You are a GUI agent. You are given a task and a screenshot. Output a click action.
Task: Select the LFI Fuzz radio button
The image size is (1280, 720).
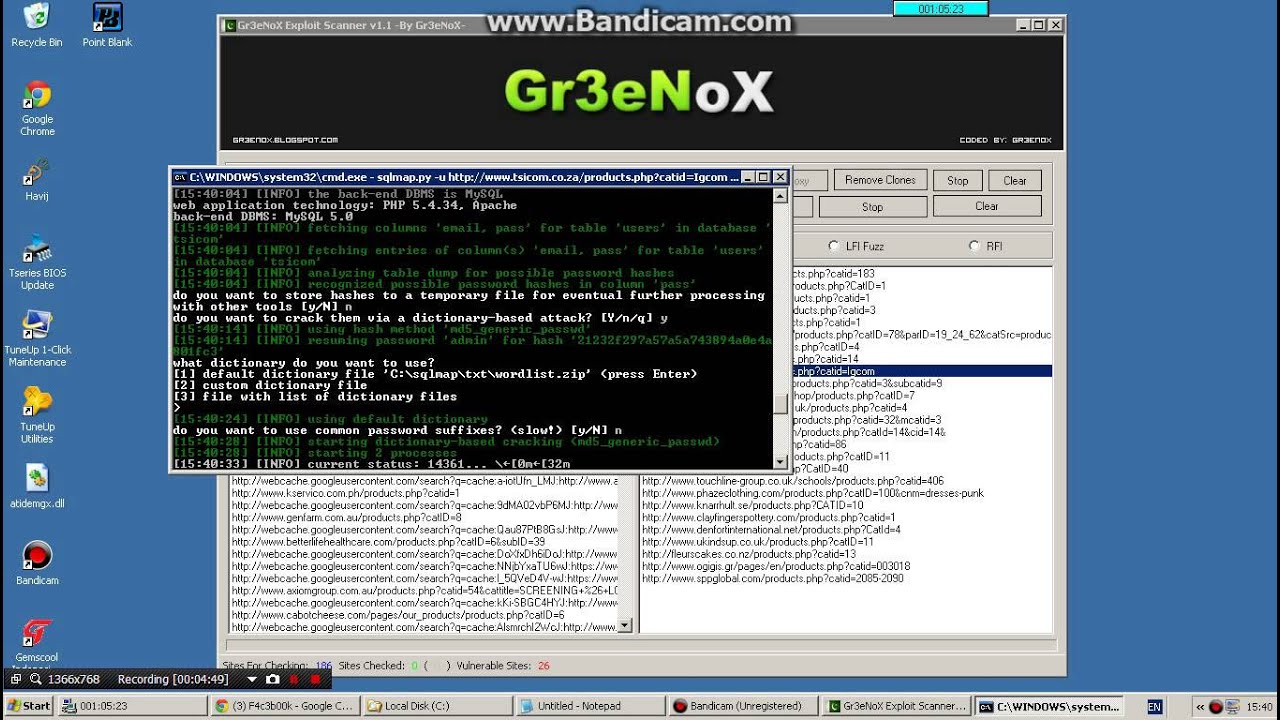point(834,246)
